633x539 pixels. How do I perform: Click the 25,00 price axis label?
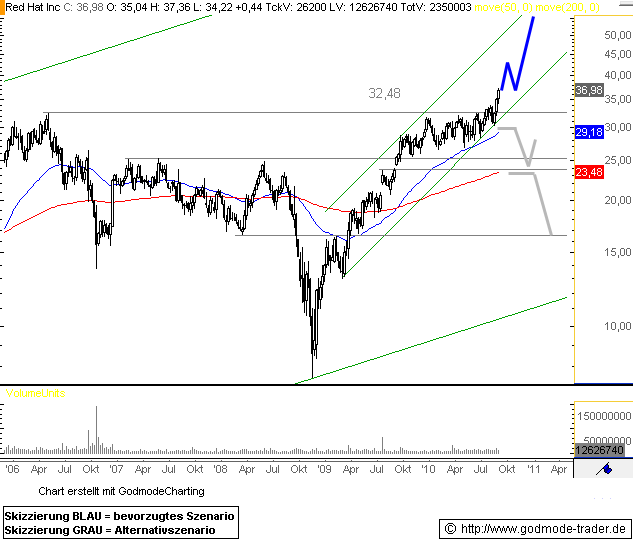click(617, 160)
